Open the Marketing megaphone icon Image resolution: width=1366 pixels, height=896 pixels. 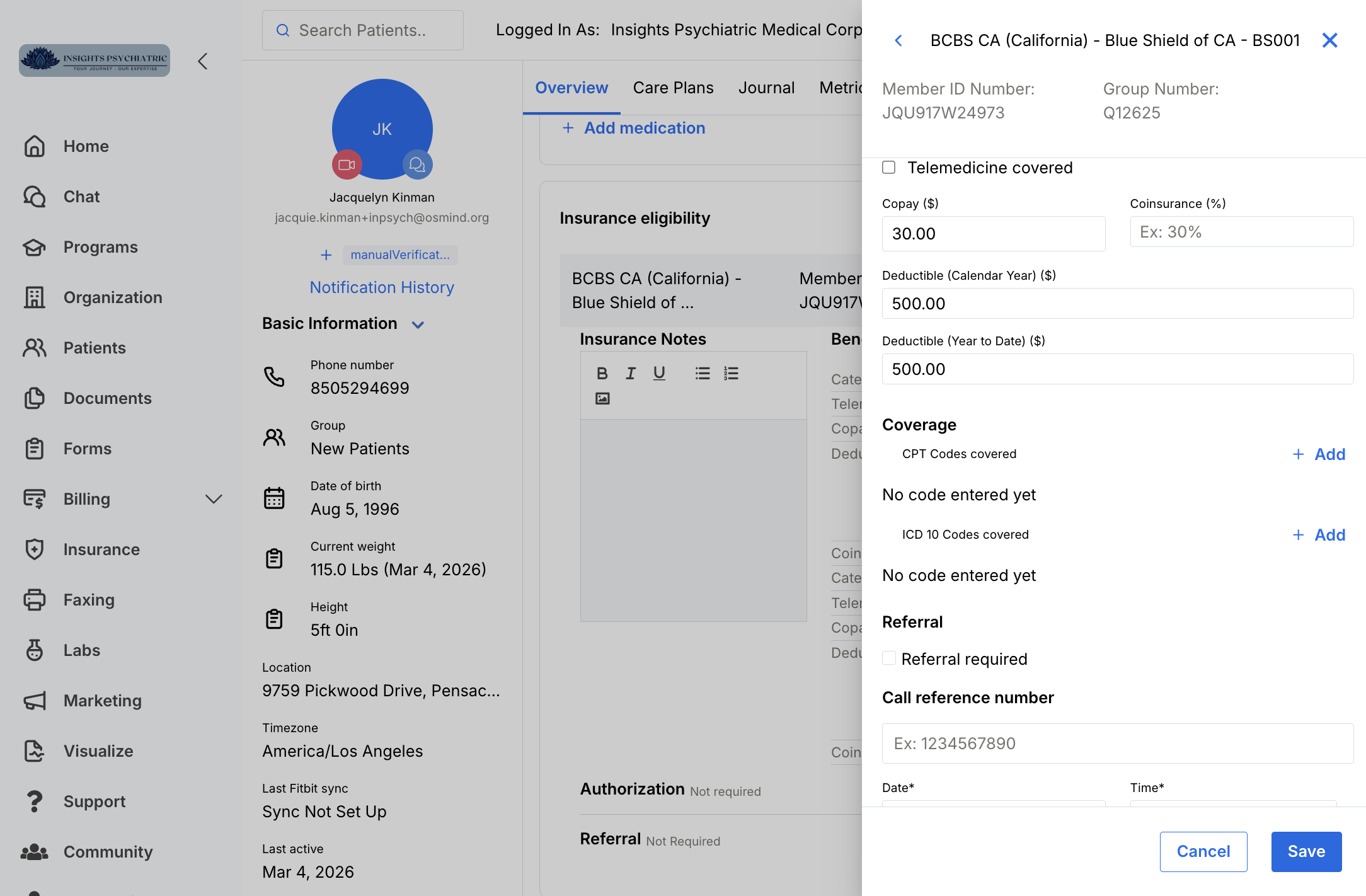(x=35, y=701)
